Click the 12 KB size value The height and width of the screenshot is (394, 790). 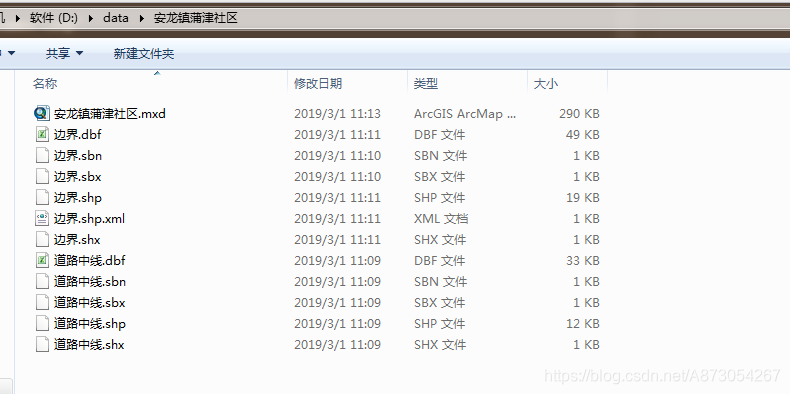(583, 323)
